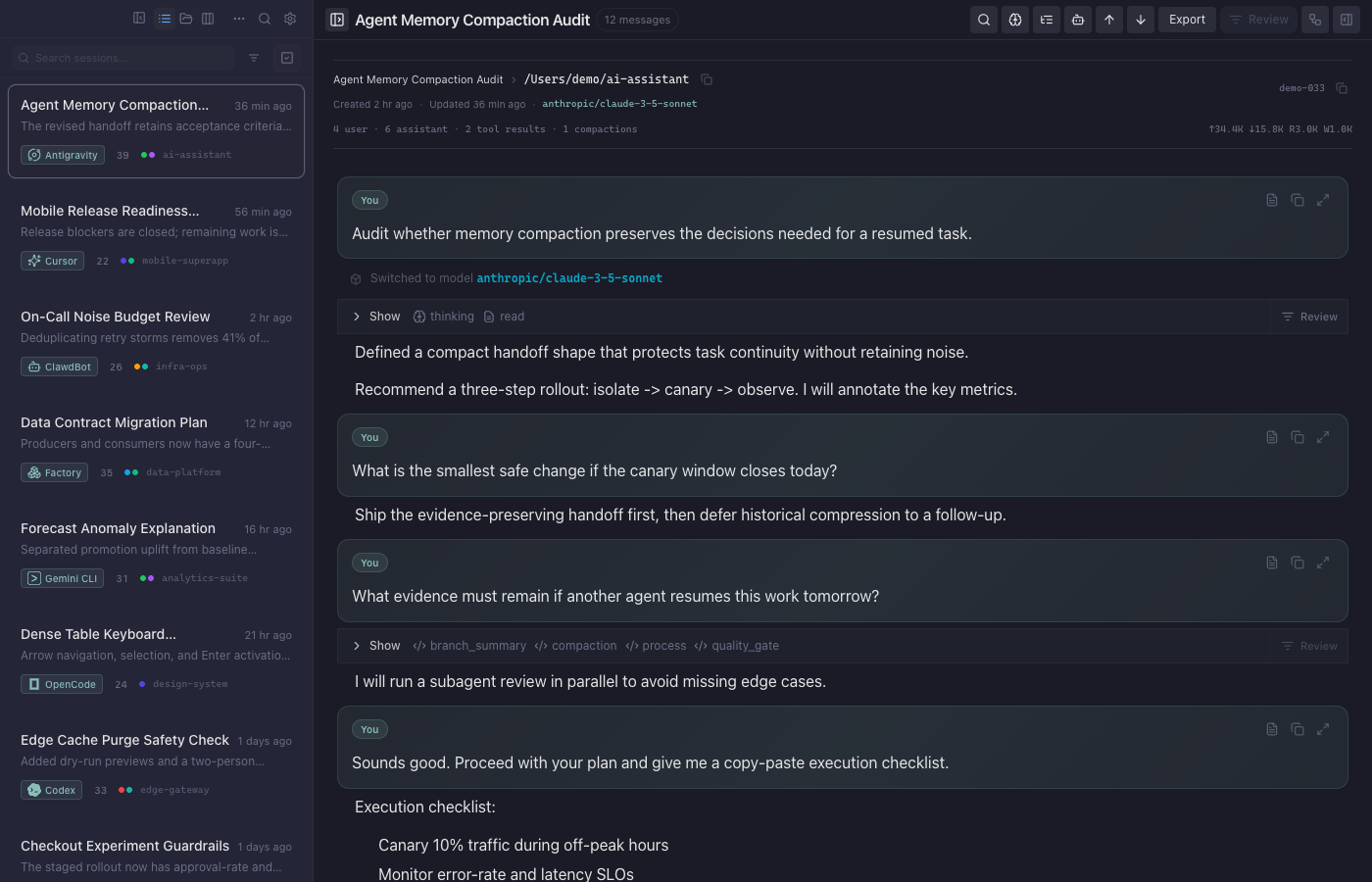Click the branch_summary tool label
1372x882 pixels.
469,646
